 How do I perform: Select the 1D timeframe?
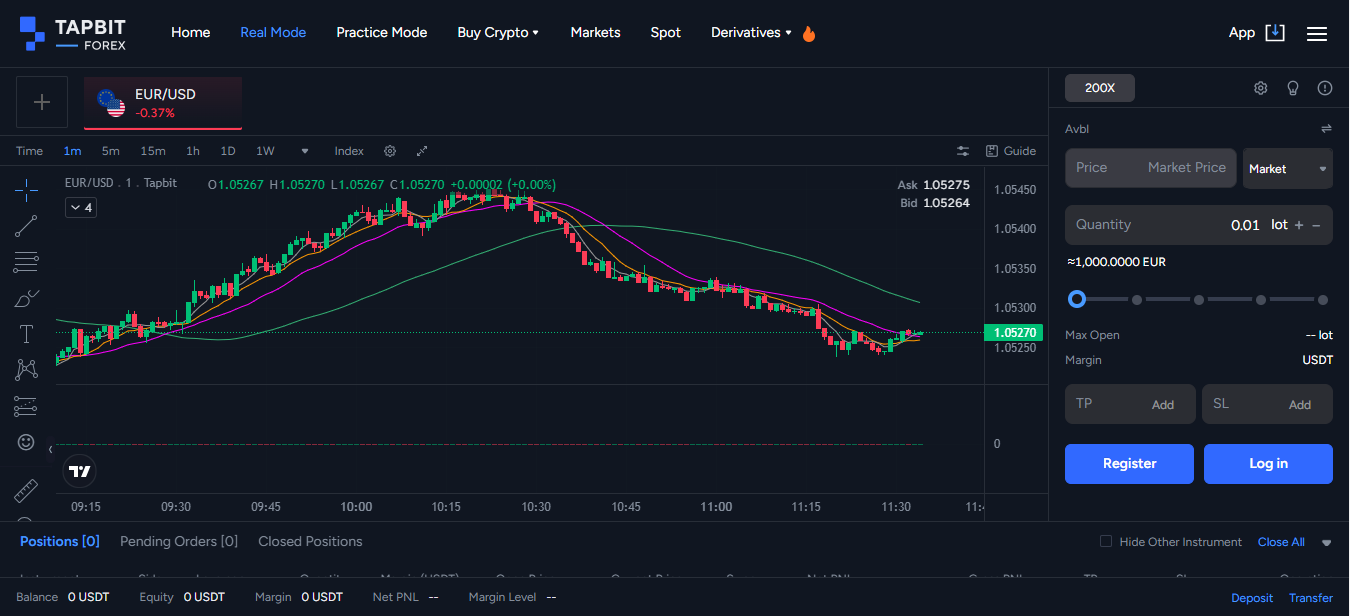228,151
